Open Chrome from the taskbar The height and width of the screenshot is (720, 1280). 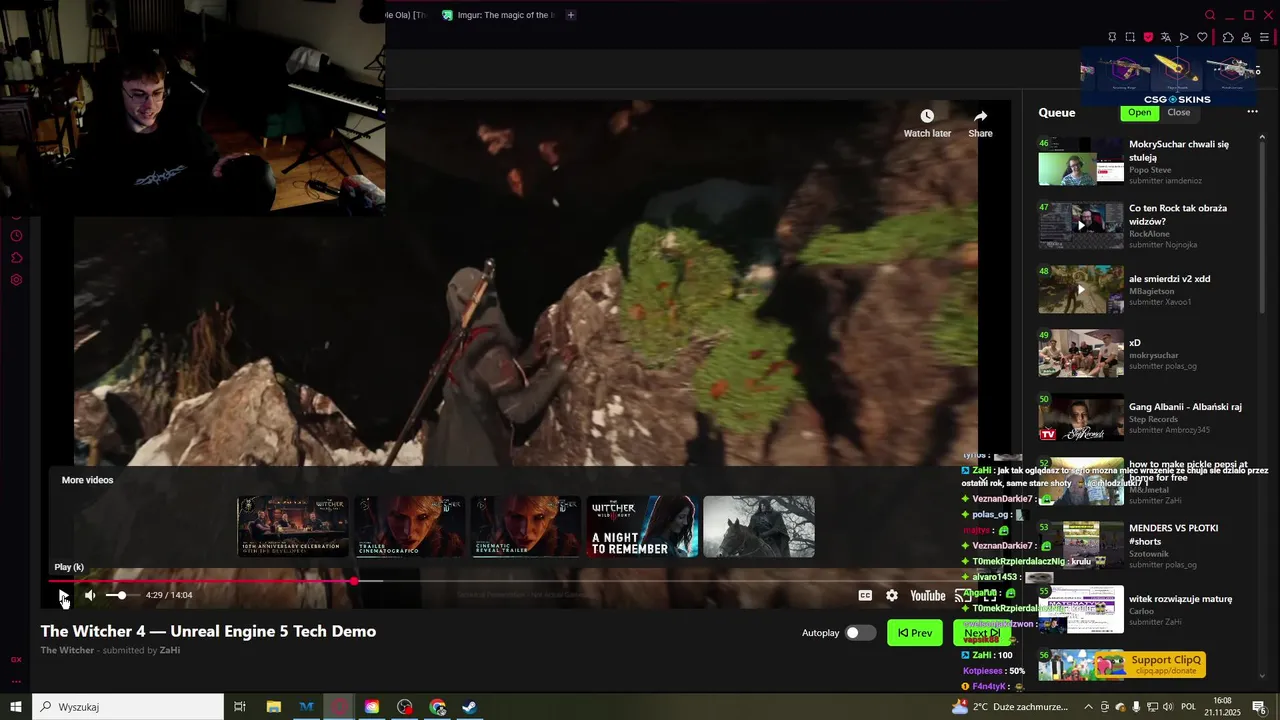tap(437, 707)
